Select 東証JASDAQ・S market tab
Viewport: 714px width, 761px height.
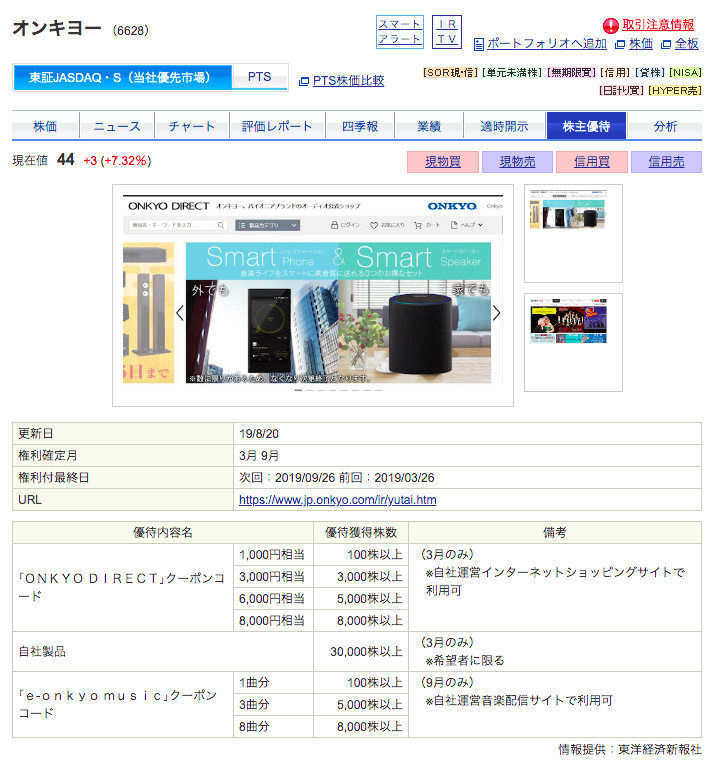click(x=122, y=78)
